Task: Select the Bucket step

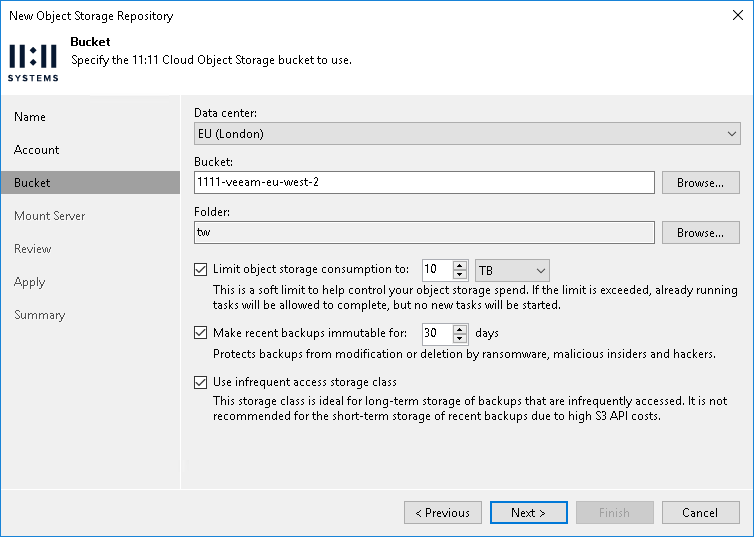Action: pos(90,183)
